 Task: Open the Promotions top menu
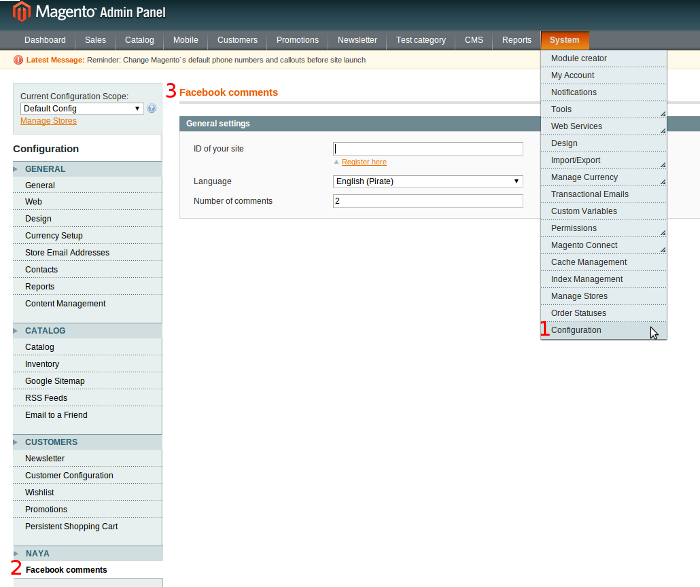coord(297,40)
